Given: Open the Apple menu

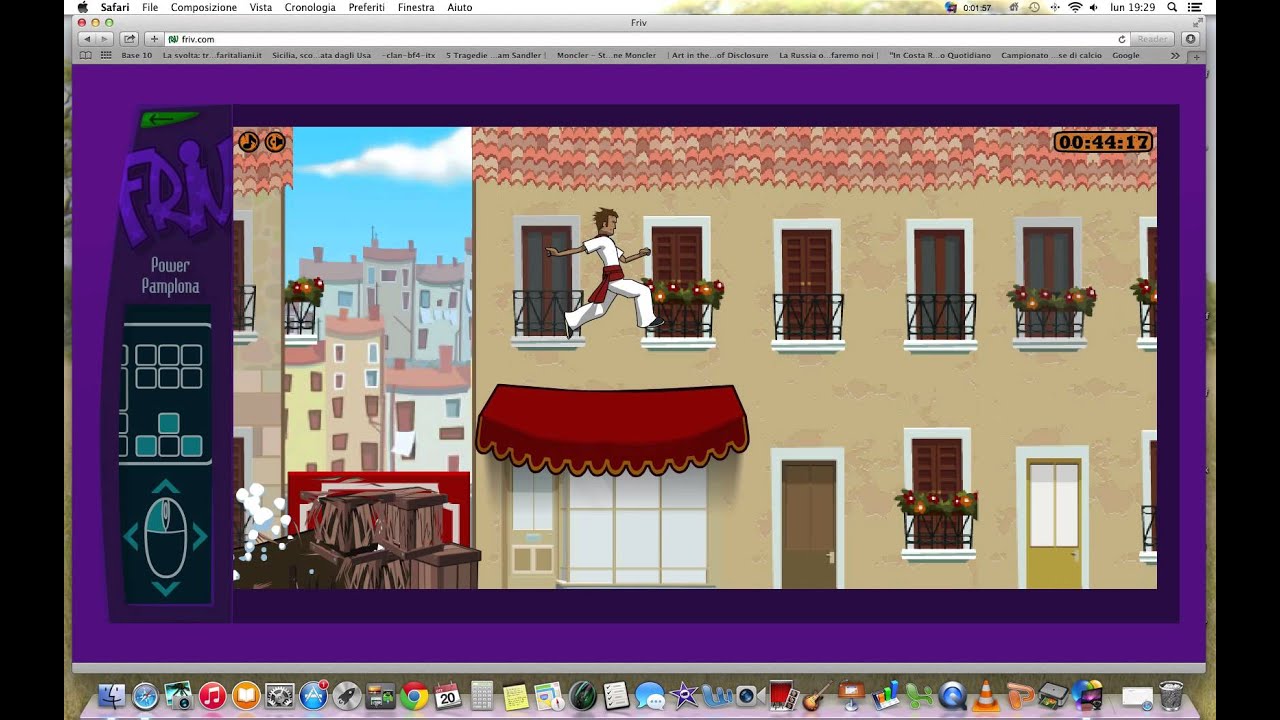Looking at the screenshot, I should [x=83, y=7].
